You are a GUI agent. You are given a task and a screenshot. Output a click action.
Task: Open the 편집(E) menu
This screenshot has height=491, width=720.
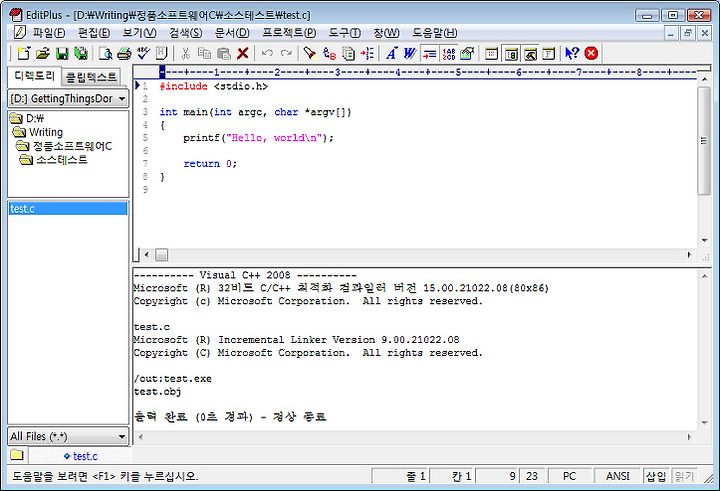click(x=94, y=33)
